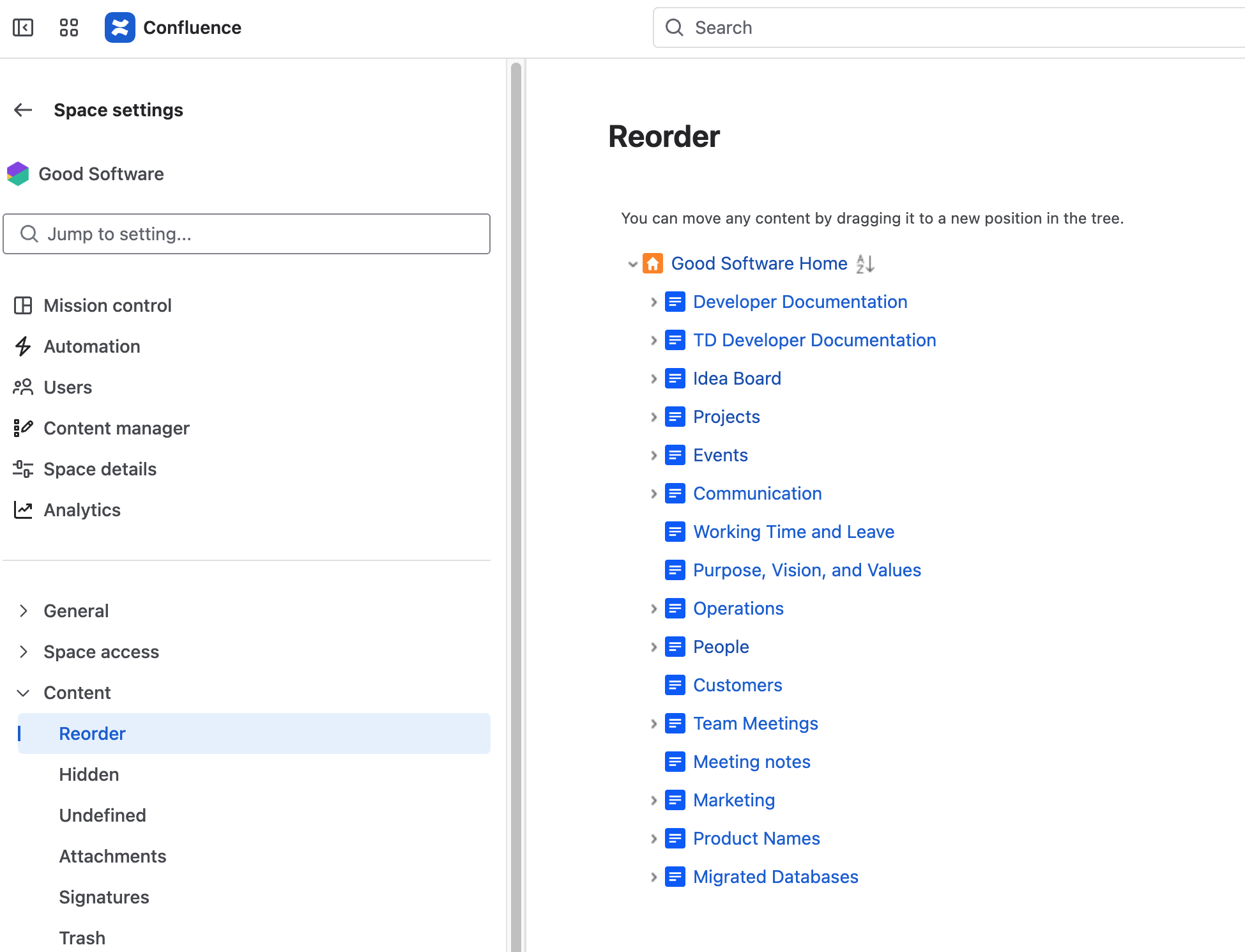Open Mission control from the sidebar
Image resolution: width=1245 pixels, height=952 pixels.
(107, 305)
